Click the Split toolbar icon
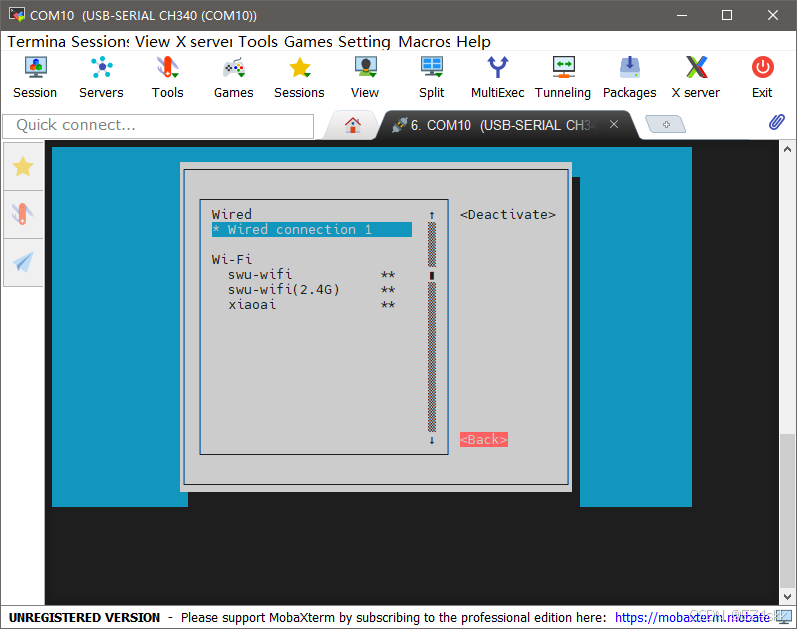This screenshot has height=629, width=797. (x=432, y=77)
